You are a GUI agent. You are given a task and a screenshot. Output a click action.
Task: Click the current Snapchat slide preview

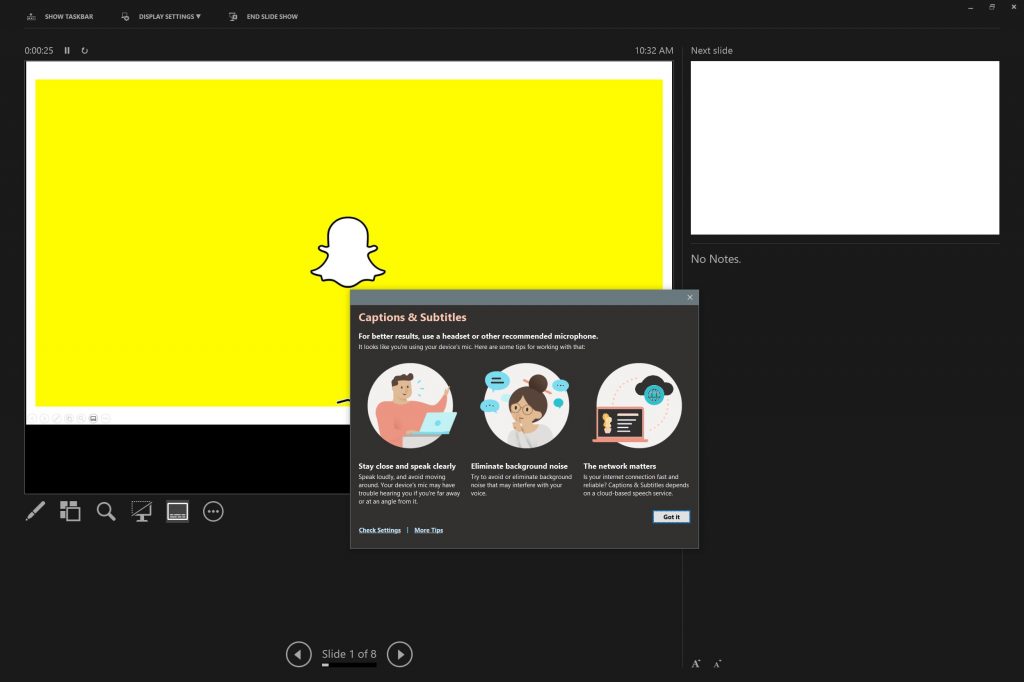[348, 242]
